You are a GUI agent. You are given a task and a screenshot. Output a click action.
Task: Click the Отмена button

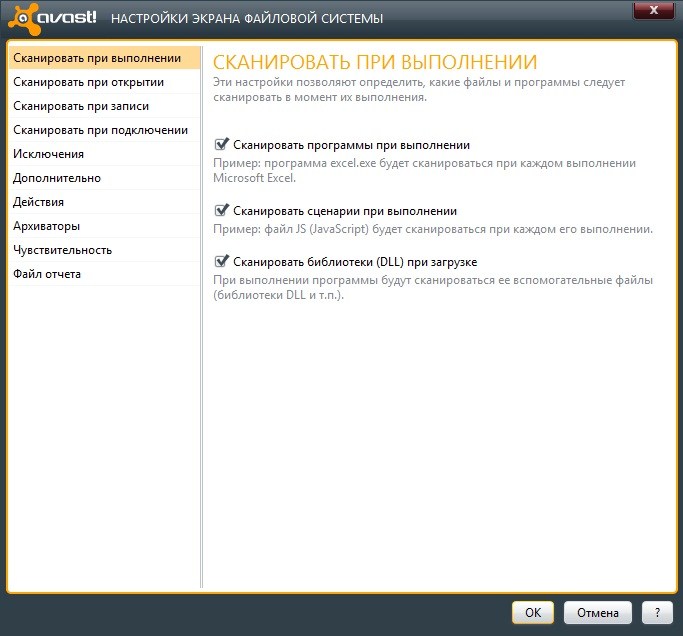click(x=598, y=612)
